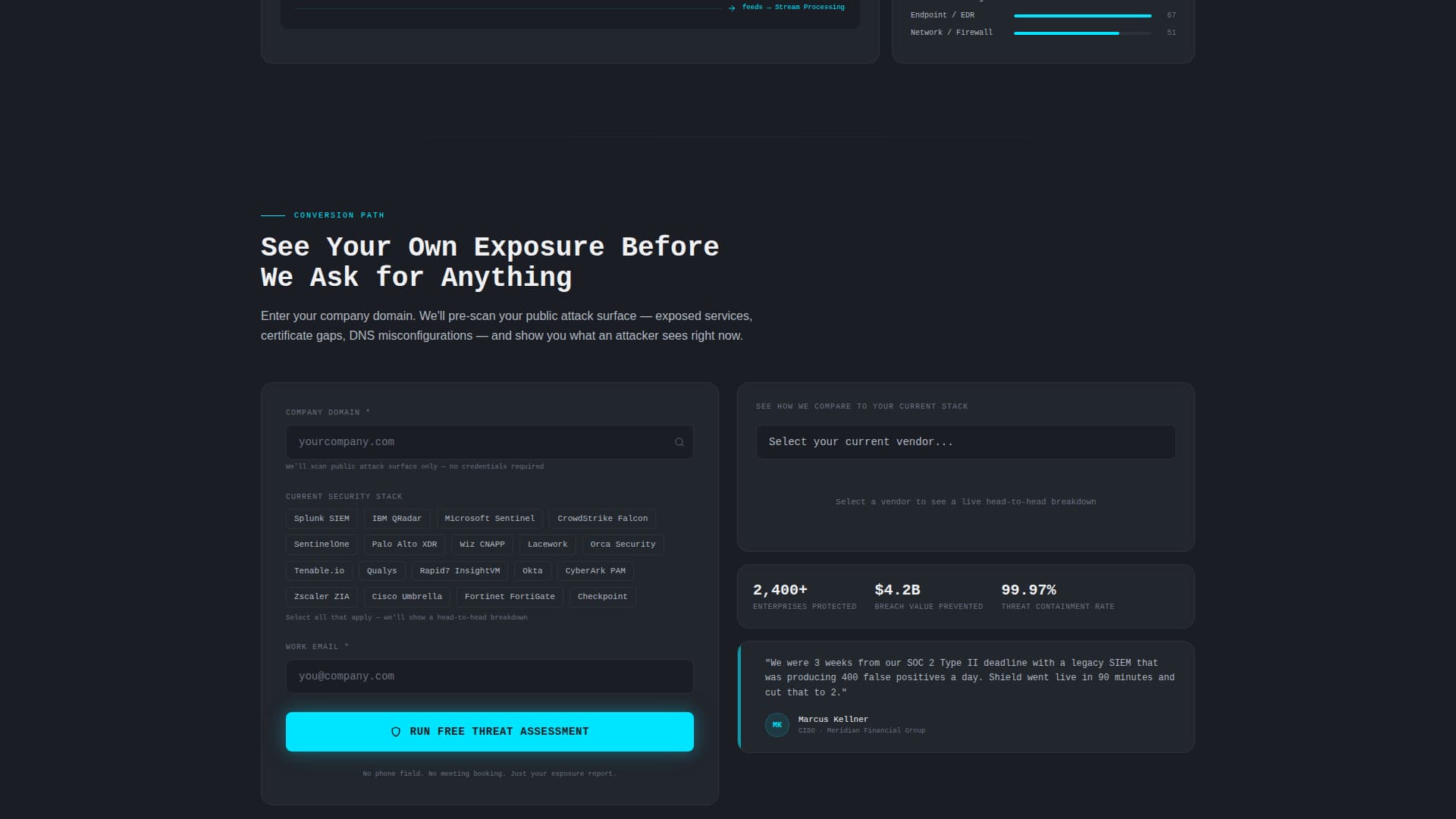This screenshot has height=819, width=1456.
Task: Open the 'Select your current vendor' dropdown
Action: pos(965,442)
